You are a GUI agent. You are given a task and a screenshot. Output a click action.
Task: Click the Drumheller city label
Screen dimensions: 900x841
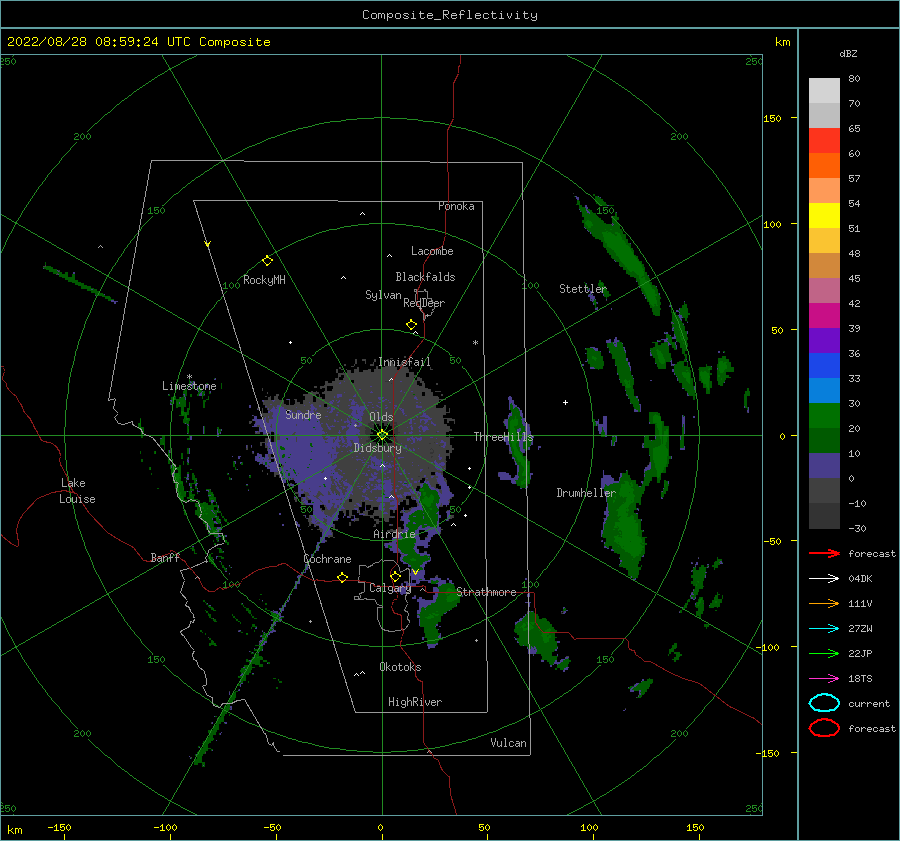pyautogui.click(x=586, y=493)
